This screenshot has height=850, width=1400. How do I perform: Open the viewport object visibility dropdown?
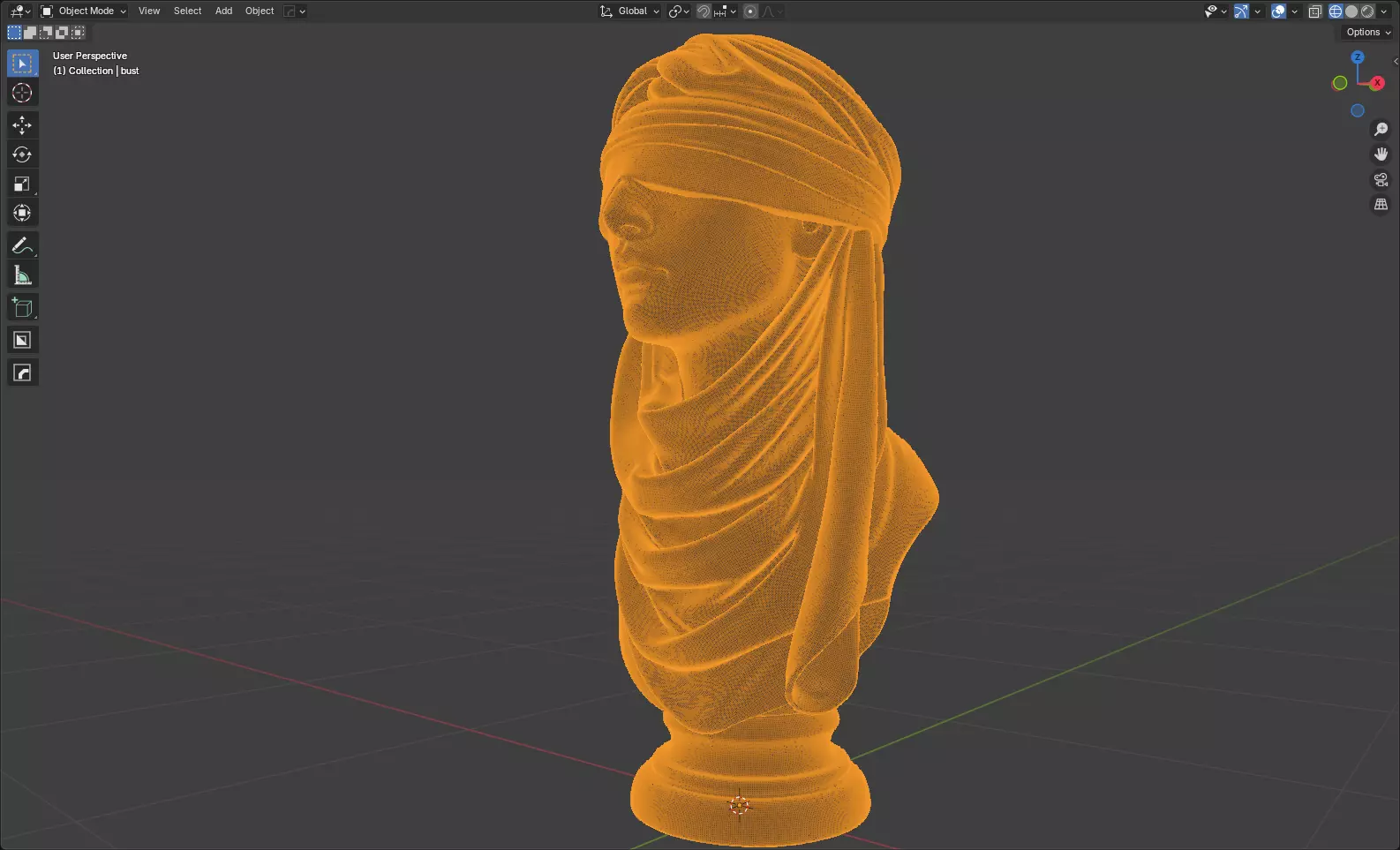[1216, 11]
